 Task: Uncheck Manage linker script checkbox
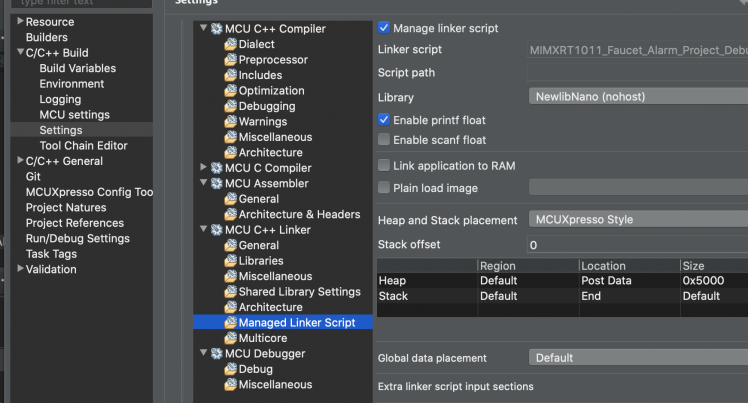pyautogui.click(x=384, y=28)
